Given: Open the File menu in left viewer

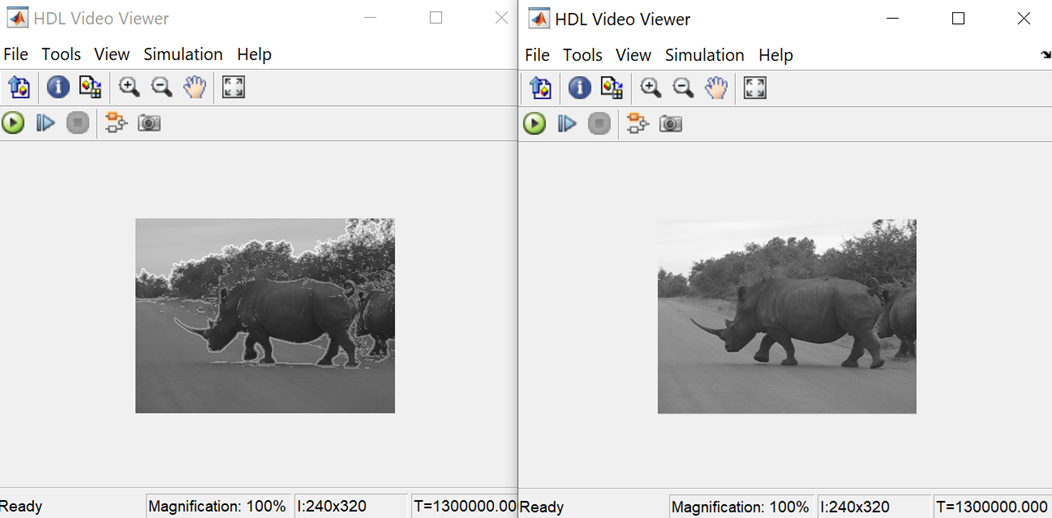Looking at the screenshot, I should pos(16,54).
